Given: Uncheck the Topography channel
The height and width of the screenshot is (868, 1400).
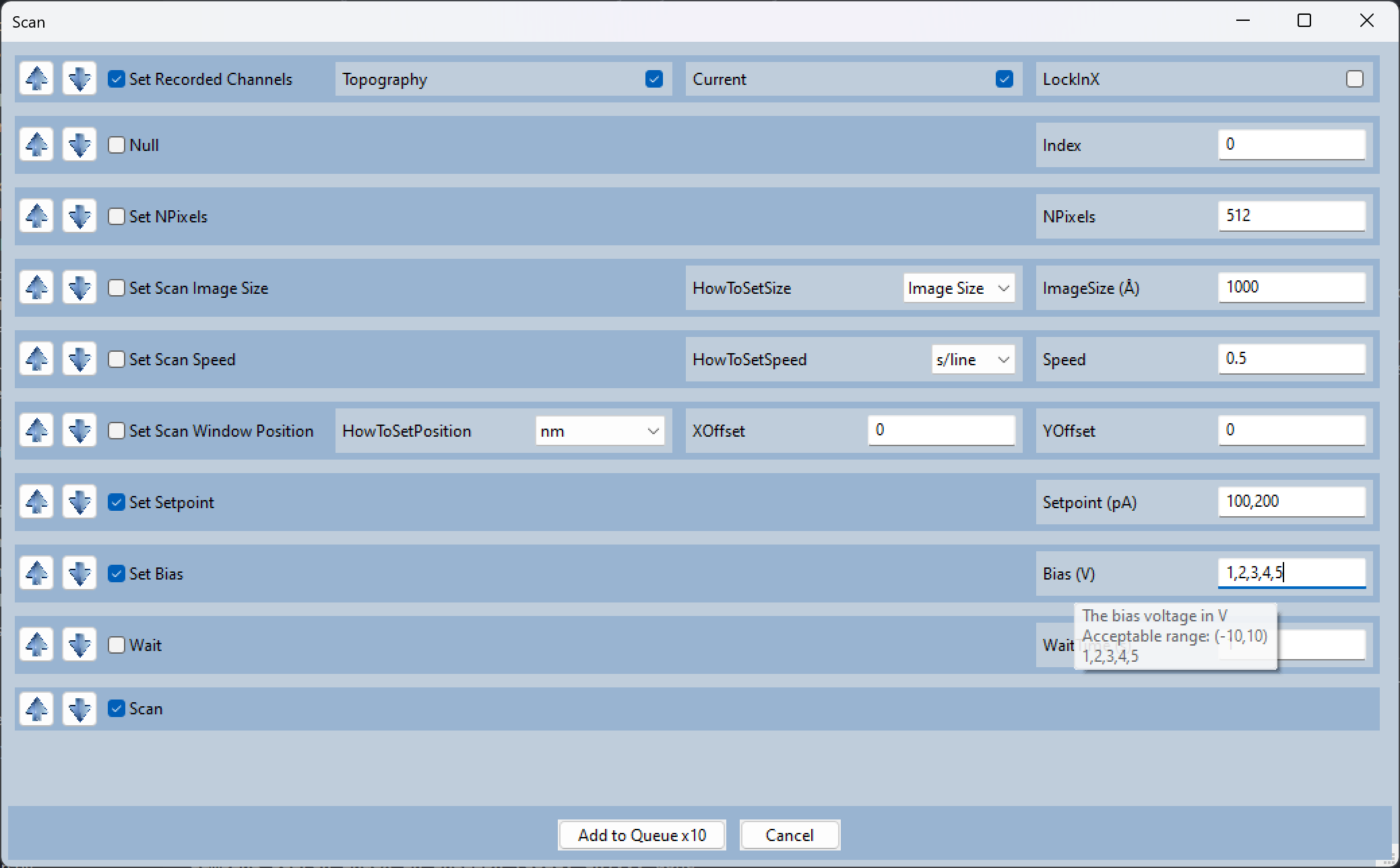Looking at the screenshot, I should 654,79.
